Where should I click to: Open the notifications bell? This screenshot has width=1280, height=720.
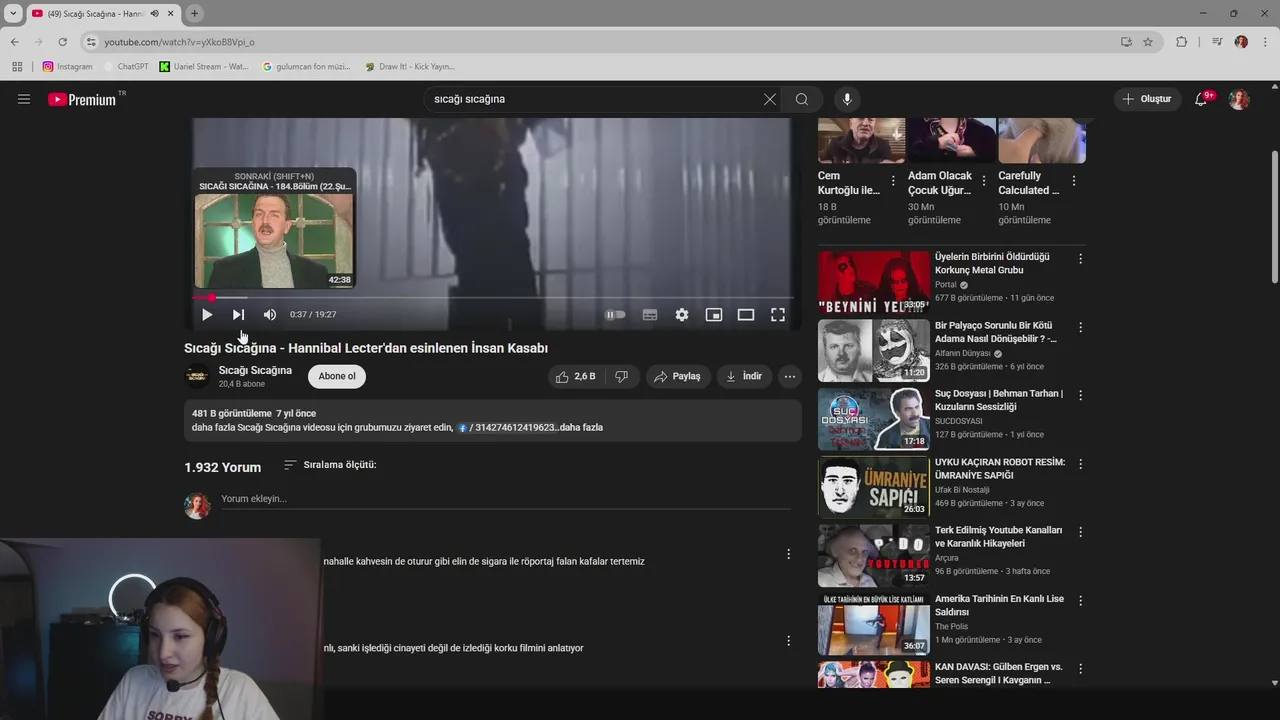tap(1201, 99)
